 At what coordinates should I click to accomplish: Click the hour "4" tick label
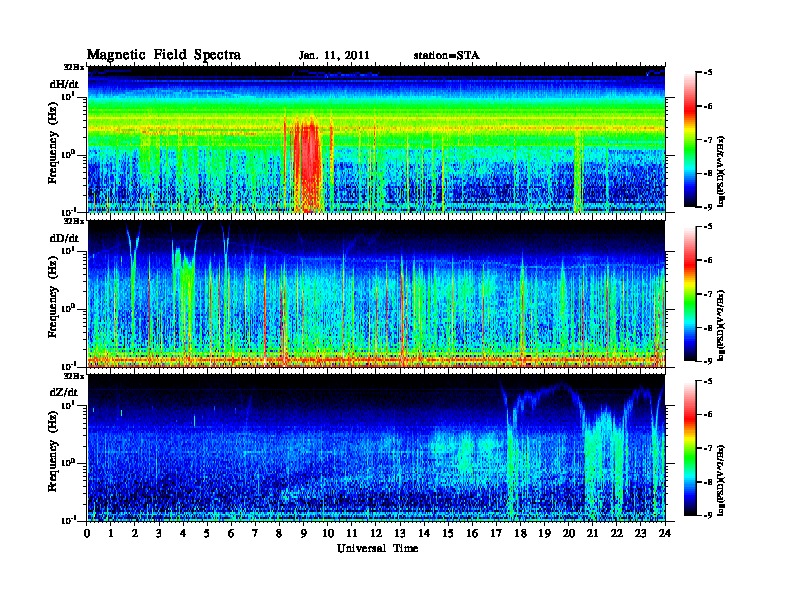[183, 533]
